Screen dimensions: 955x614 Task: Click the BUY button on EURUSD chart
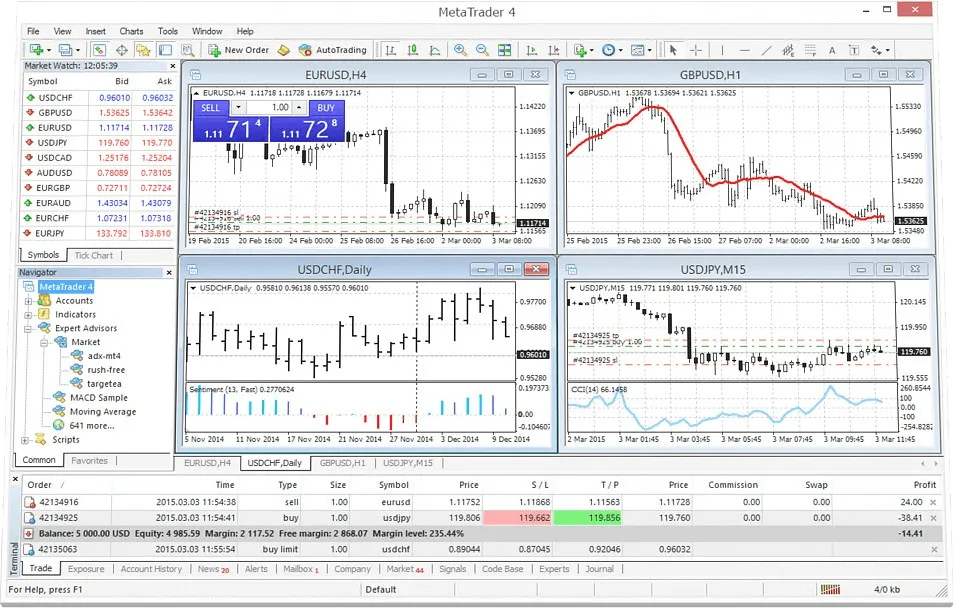coord(326,108)
